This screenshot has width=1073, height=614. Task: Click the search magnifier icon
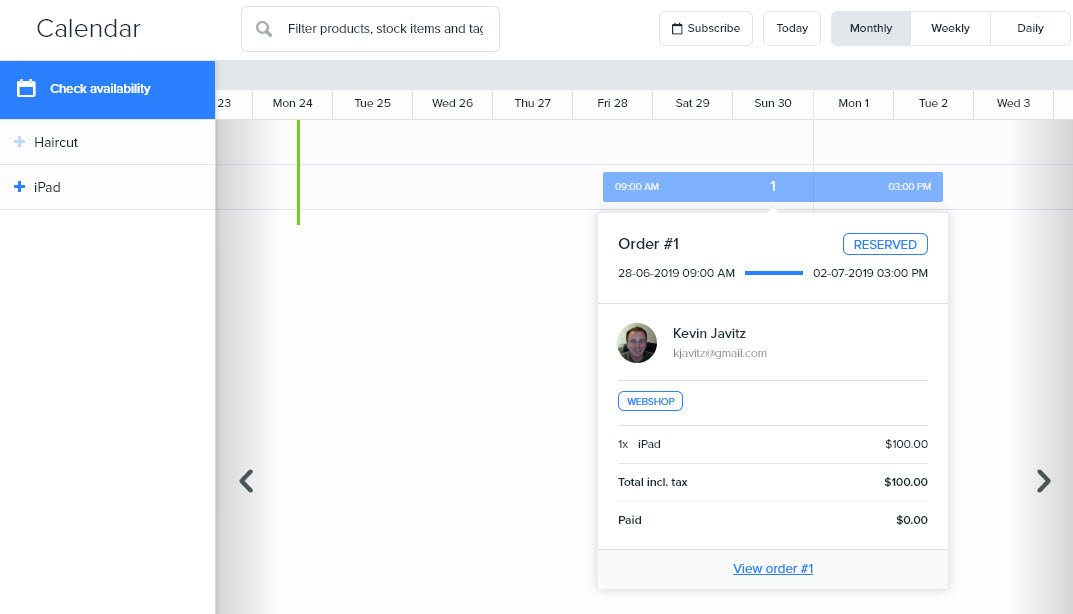pyautogui.click(x=264, y=29)
